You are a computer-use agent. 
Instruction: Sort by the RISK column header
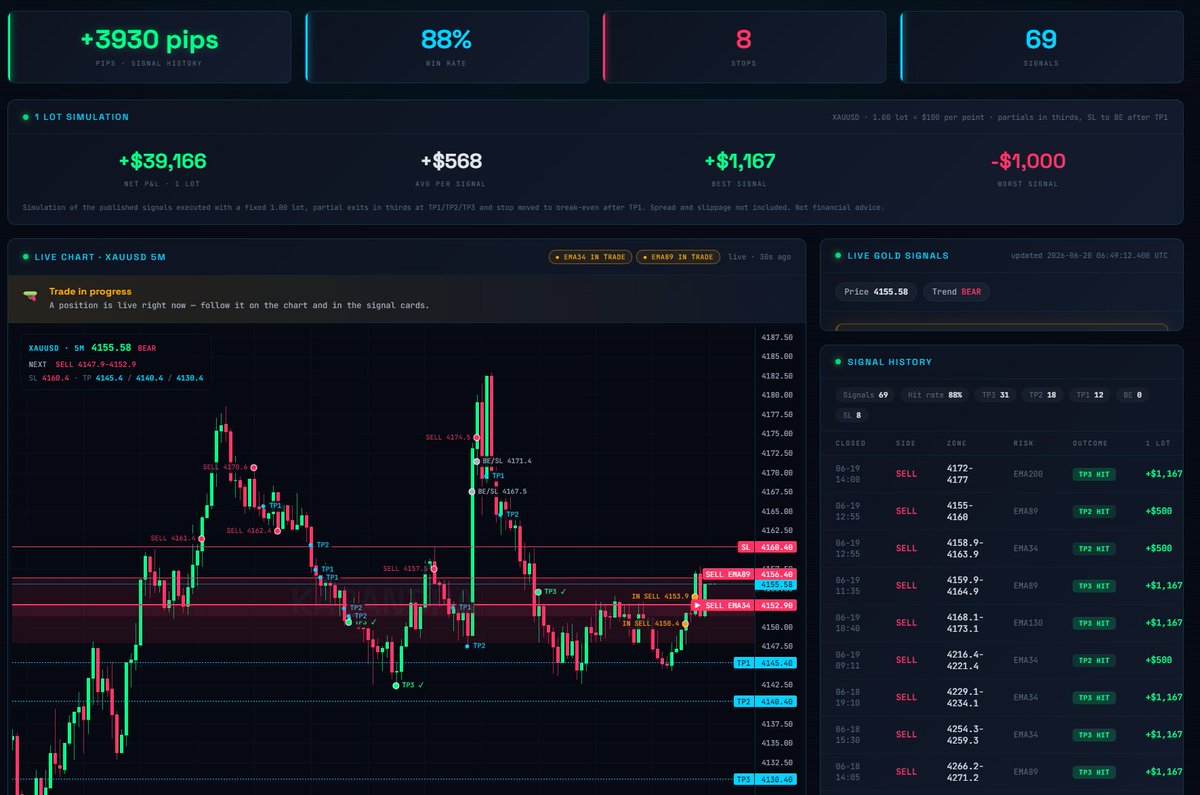coord(1024,443)
